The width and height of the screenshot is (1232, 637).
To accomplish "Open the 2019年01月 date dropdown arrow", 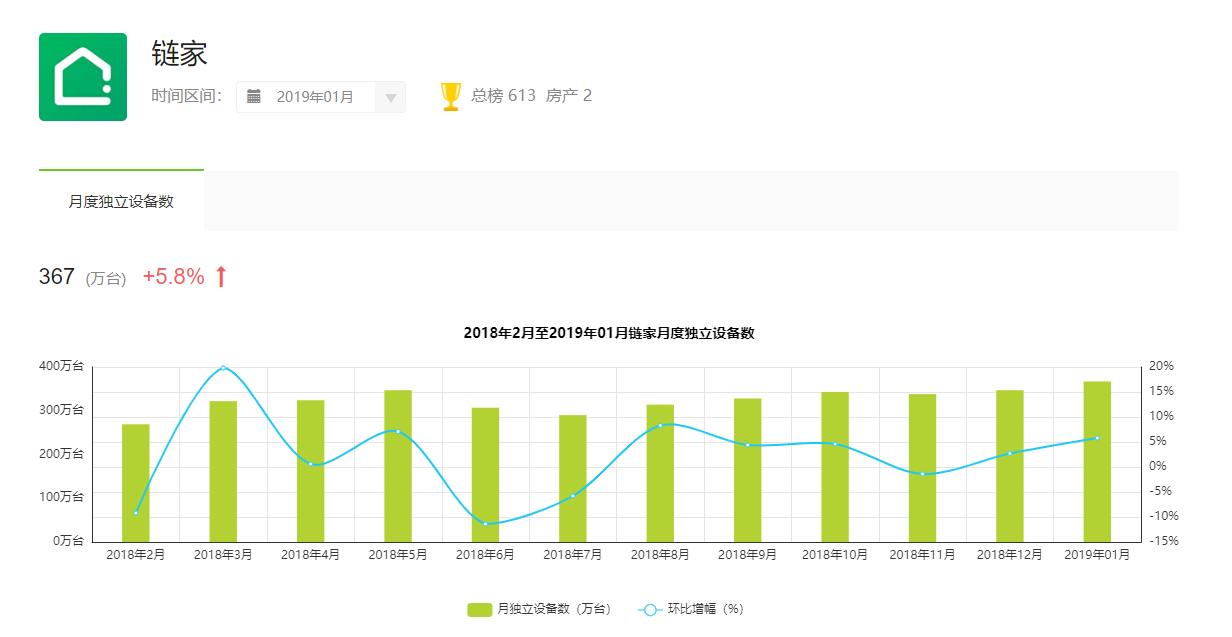I will coord(390,98).
